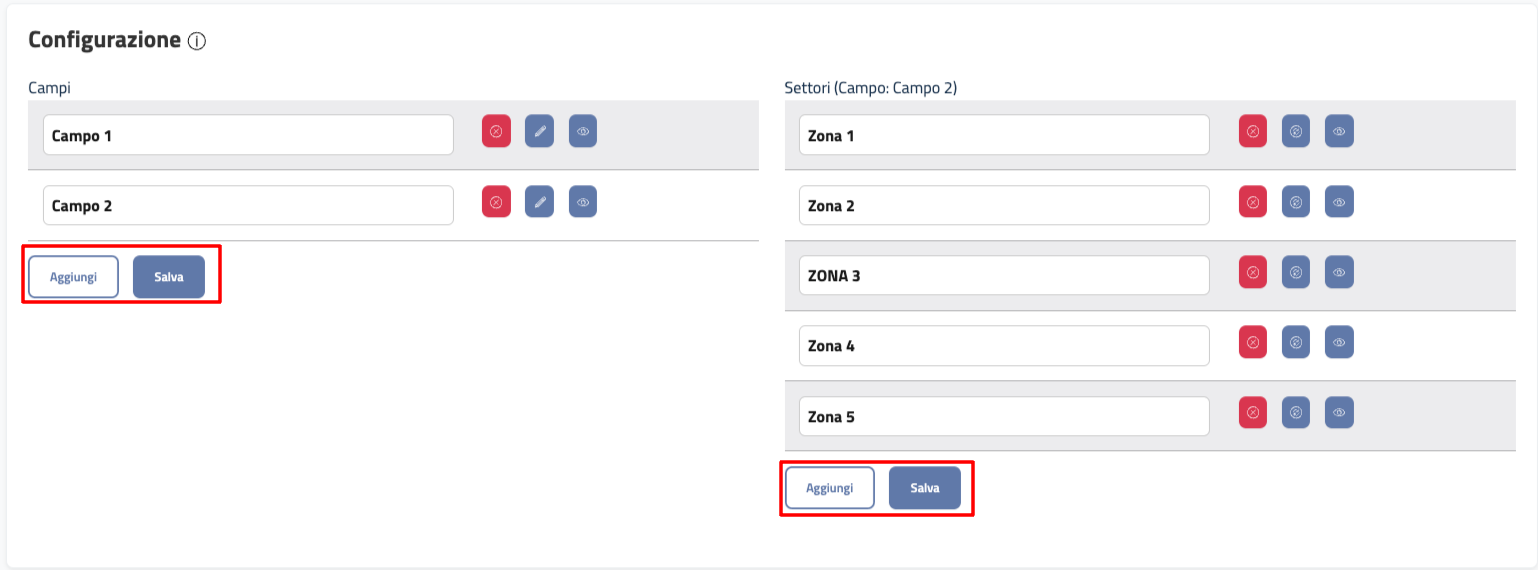Screen dimensions: 1538x570
Task: Click into the Campo 2 name field
Action: (248, 205)
